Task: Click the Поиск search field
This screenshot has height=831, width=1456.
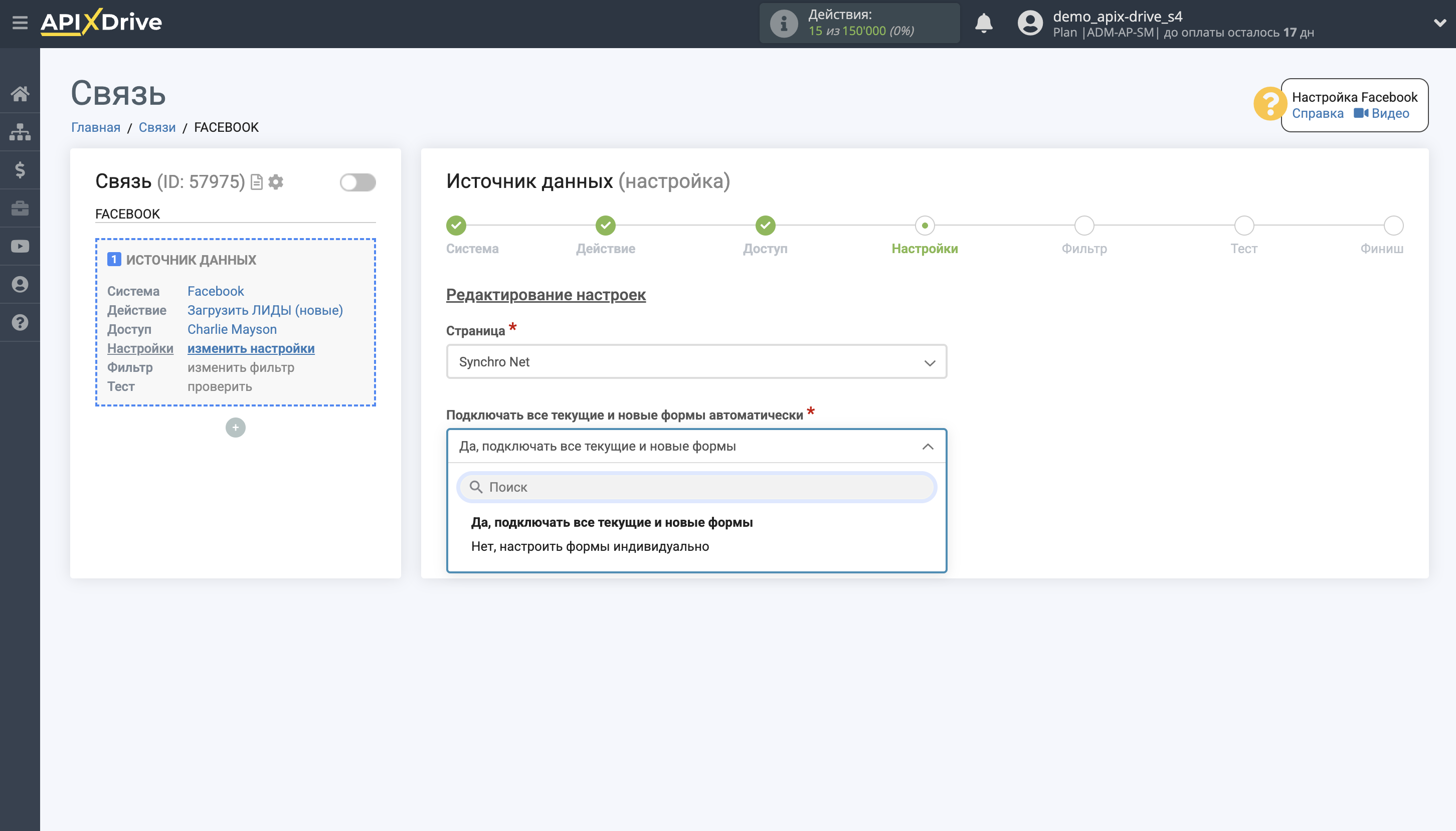Action: tap(696, 487)
